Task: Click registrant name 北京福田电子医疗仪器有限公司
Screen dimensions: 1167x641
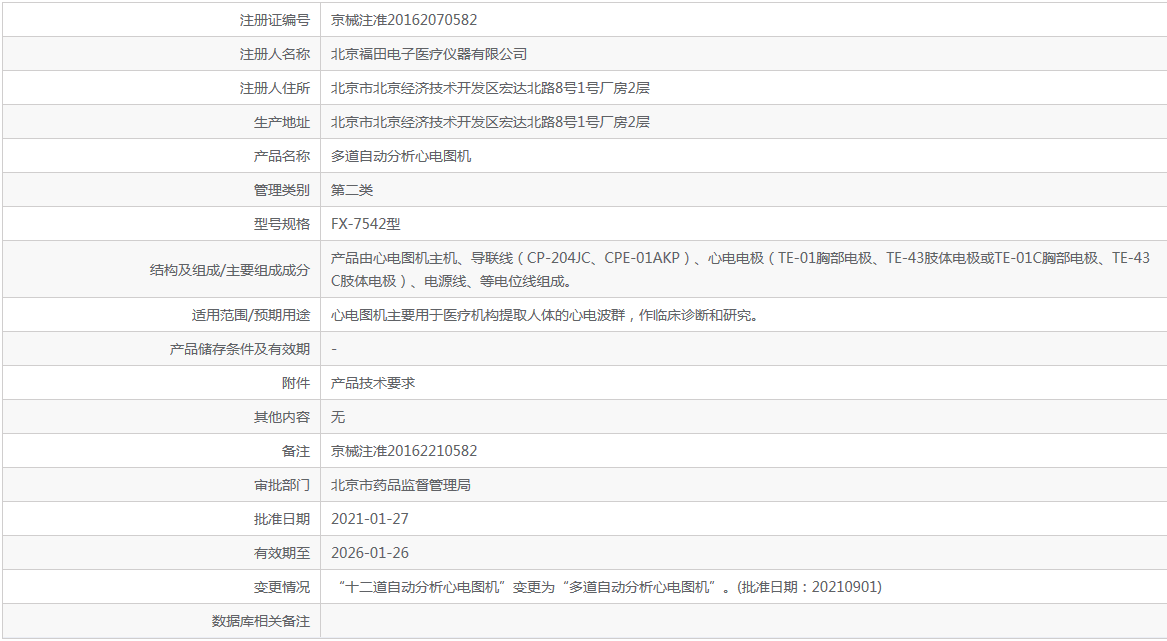Action: click(x=430, y=53)
